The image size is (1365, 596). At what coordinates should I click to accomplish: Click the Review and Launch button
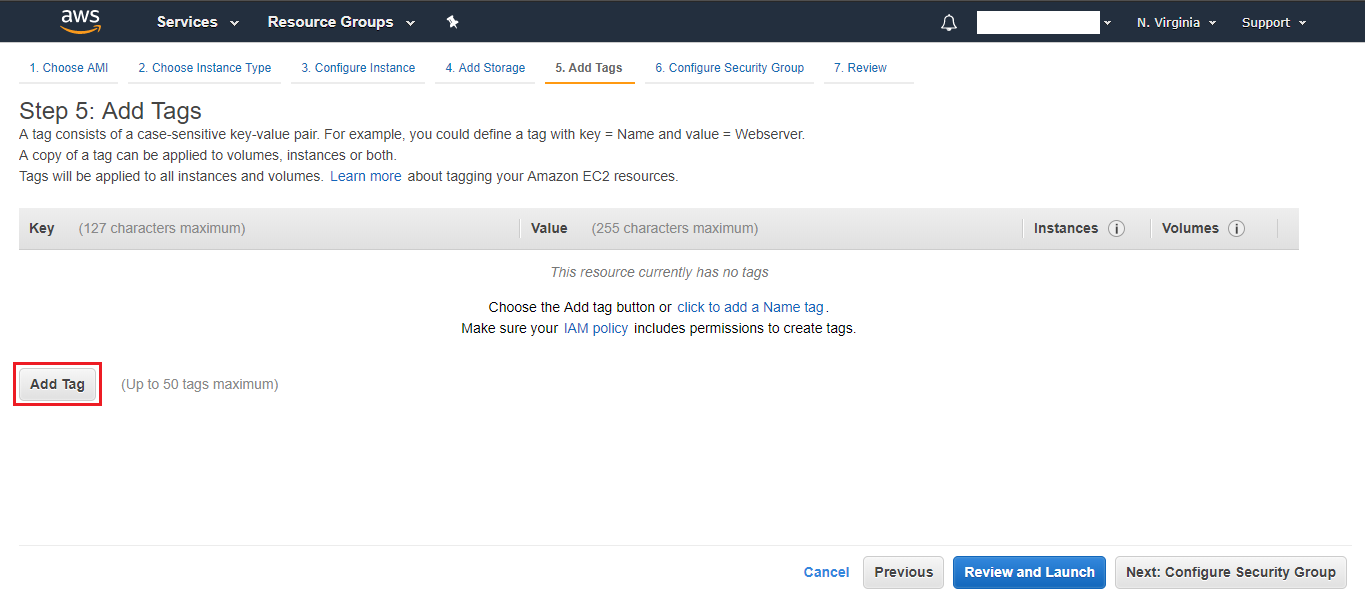[x=1029, y=572]
